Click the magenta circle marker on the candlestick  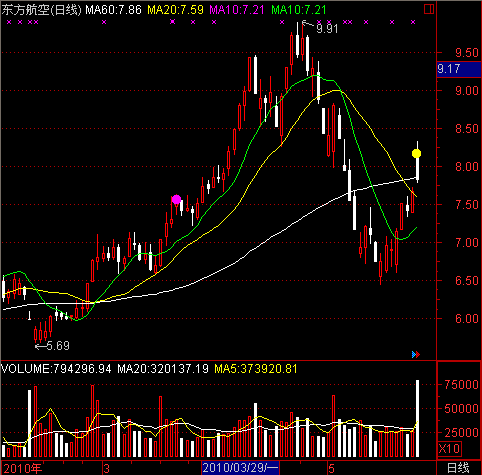point(176,200)
